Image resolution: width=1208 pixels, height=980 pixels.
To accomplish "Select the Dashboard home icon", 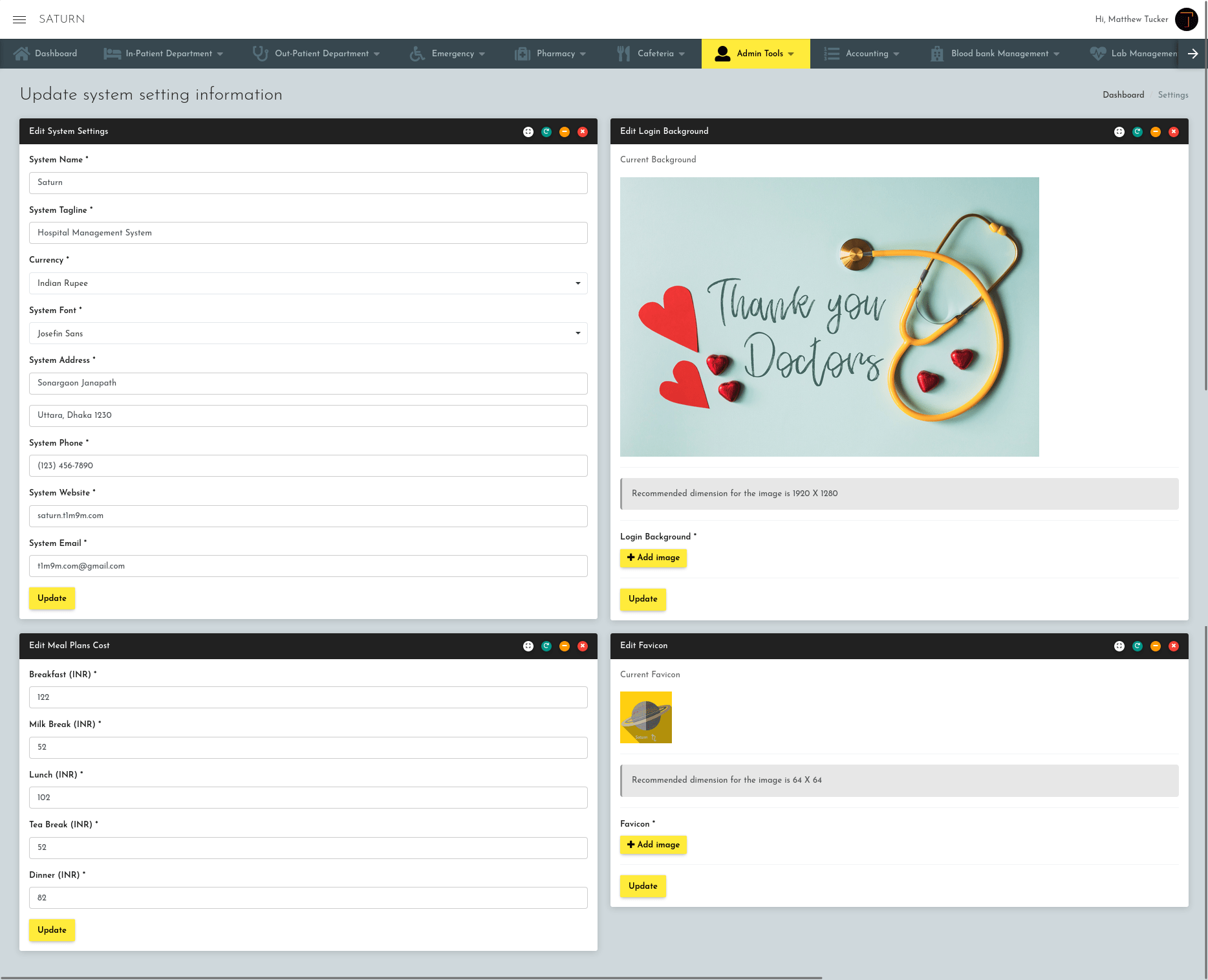I will coord(22,53).
